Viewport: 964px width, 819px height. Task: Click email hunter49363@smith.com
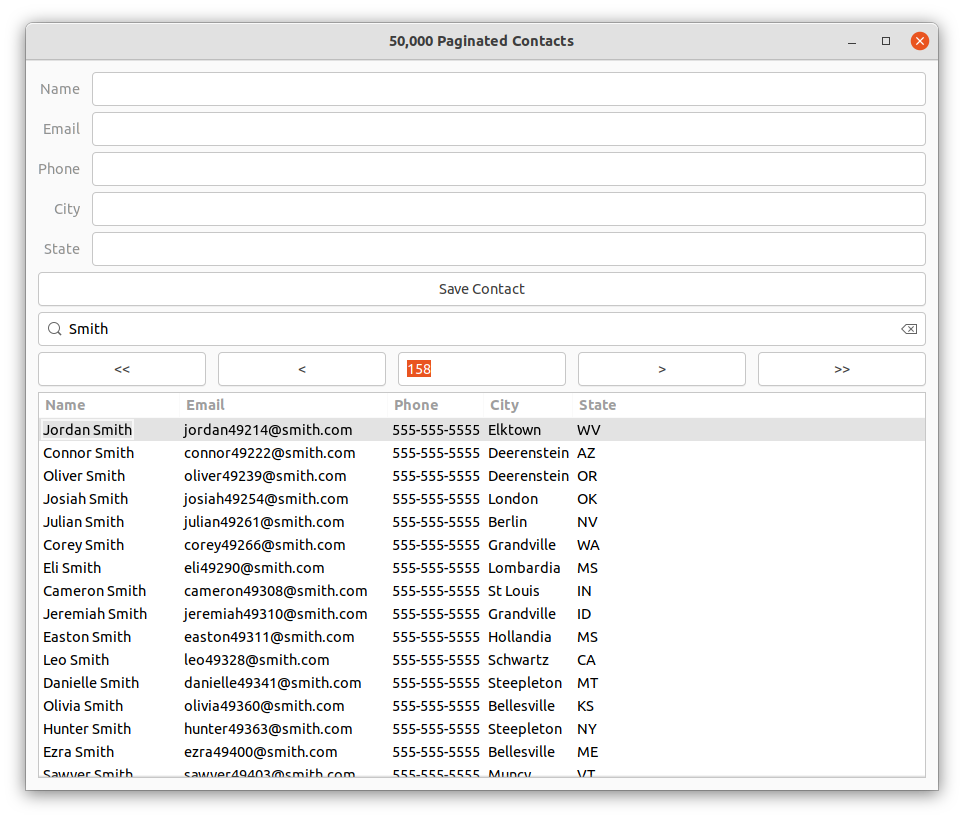coord(268,729)
